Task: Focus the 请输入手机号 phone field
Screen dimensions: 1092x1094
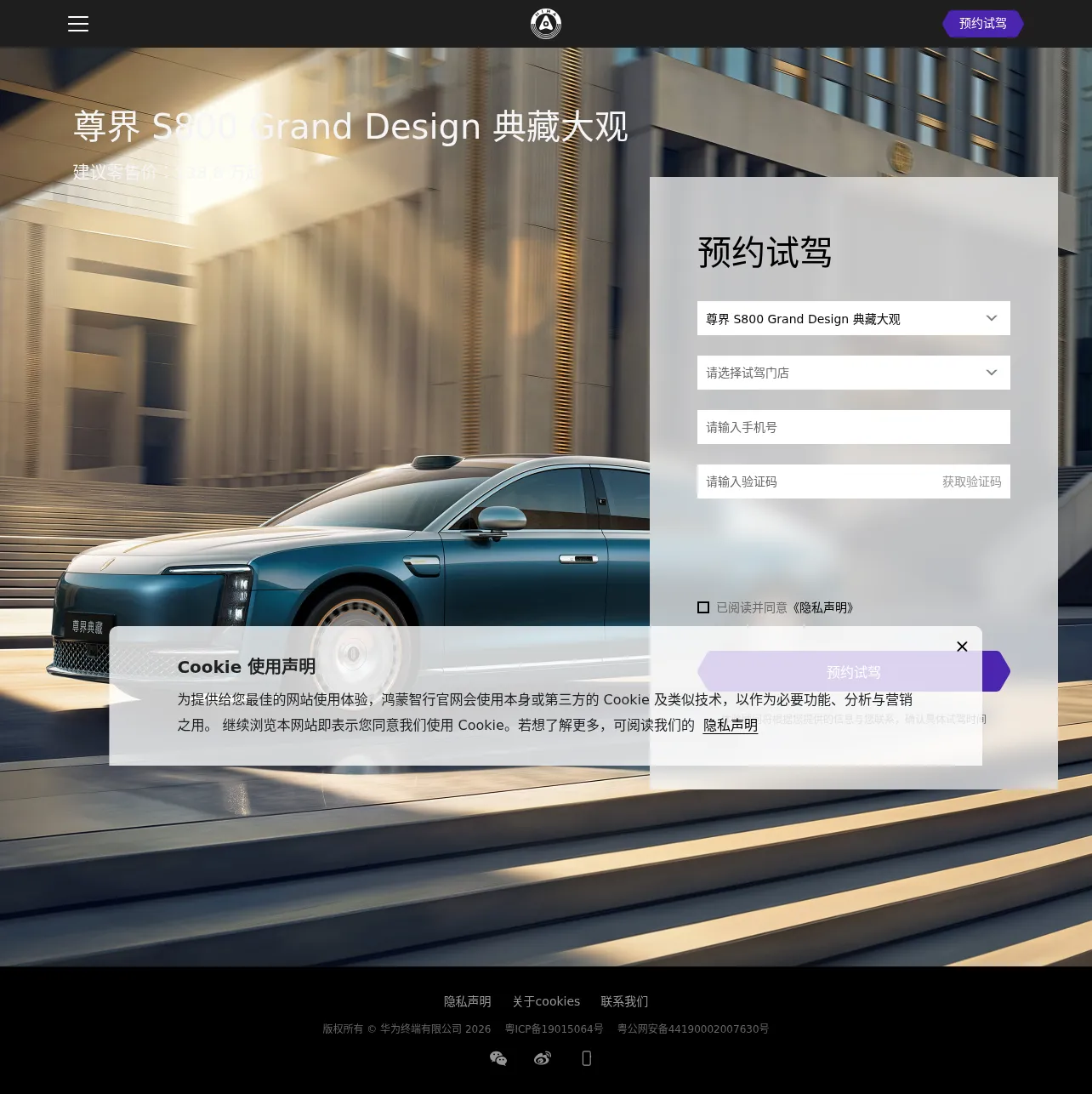Action: coord(854,427)
